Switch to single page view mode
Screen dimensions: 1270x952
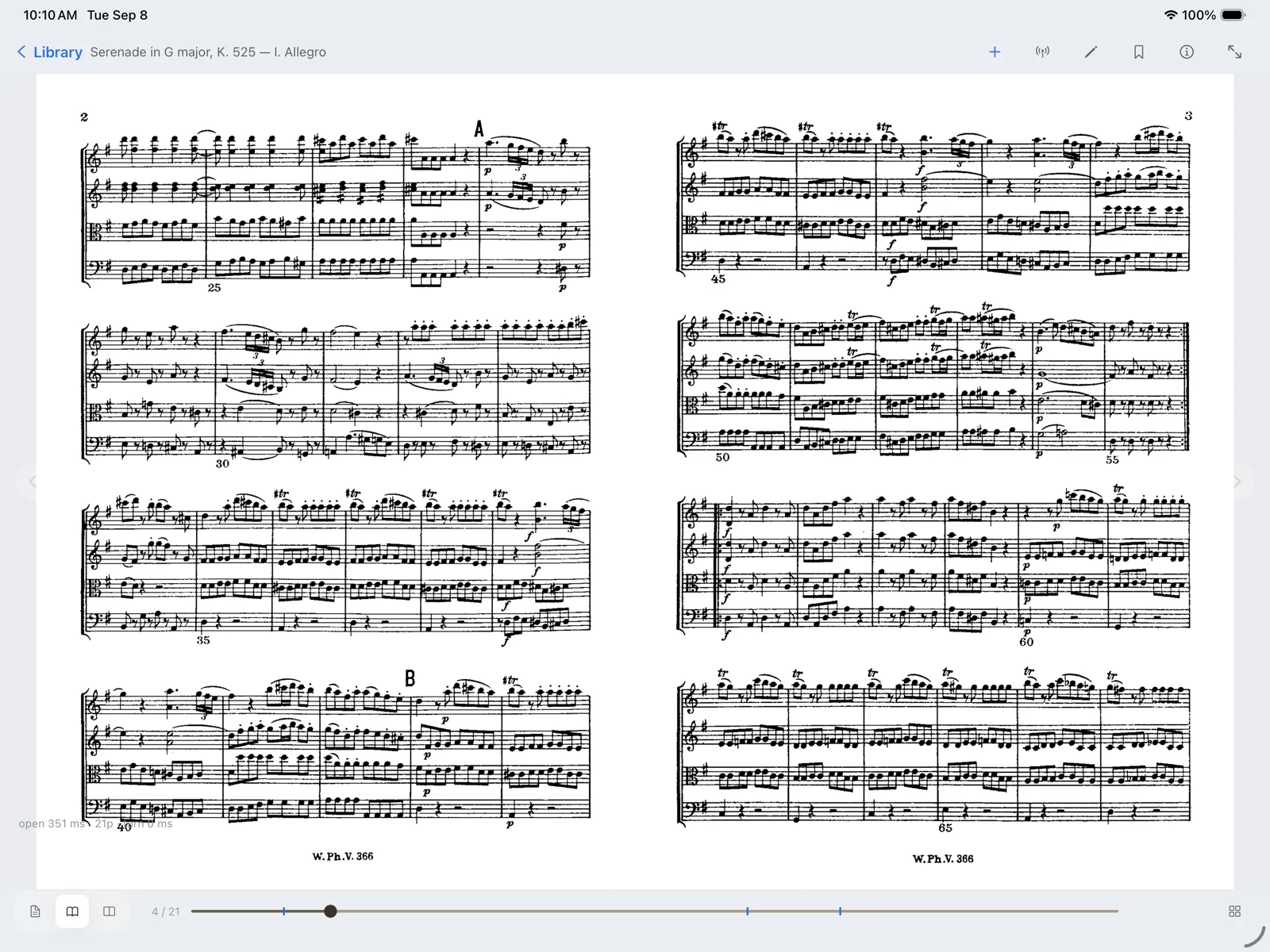click(x=35, y=912)
